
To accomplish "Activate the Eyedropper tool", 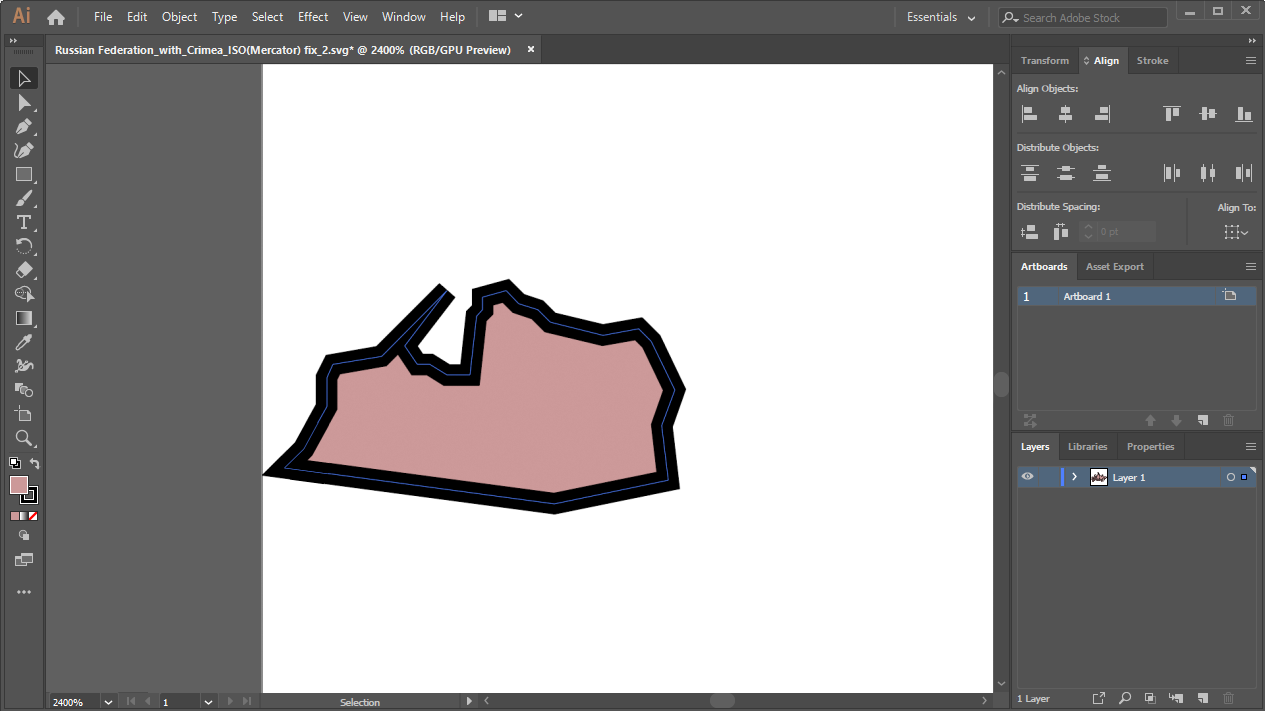I will tap(24, 342).
